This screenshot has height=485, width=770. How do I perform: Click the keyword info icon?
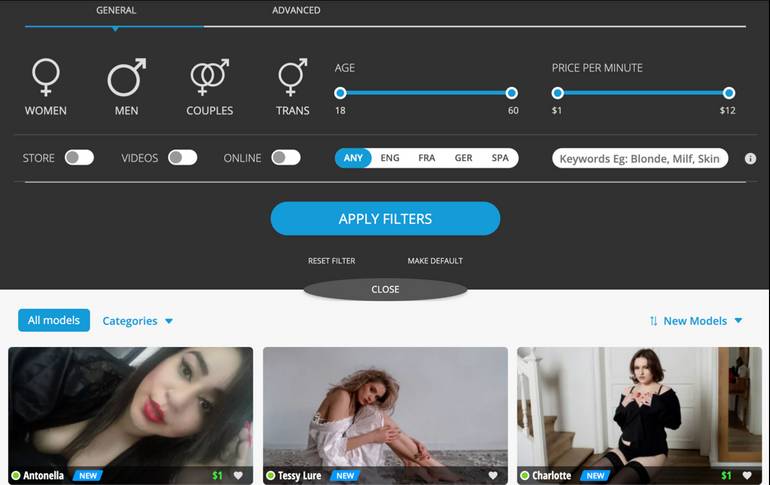[x=750, y=159]
